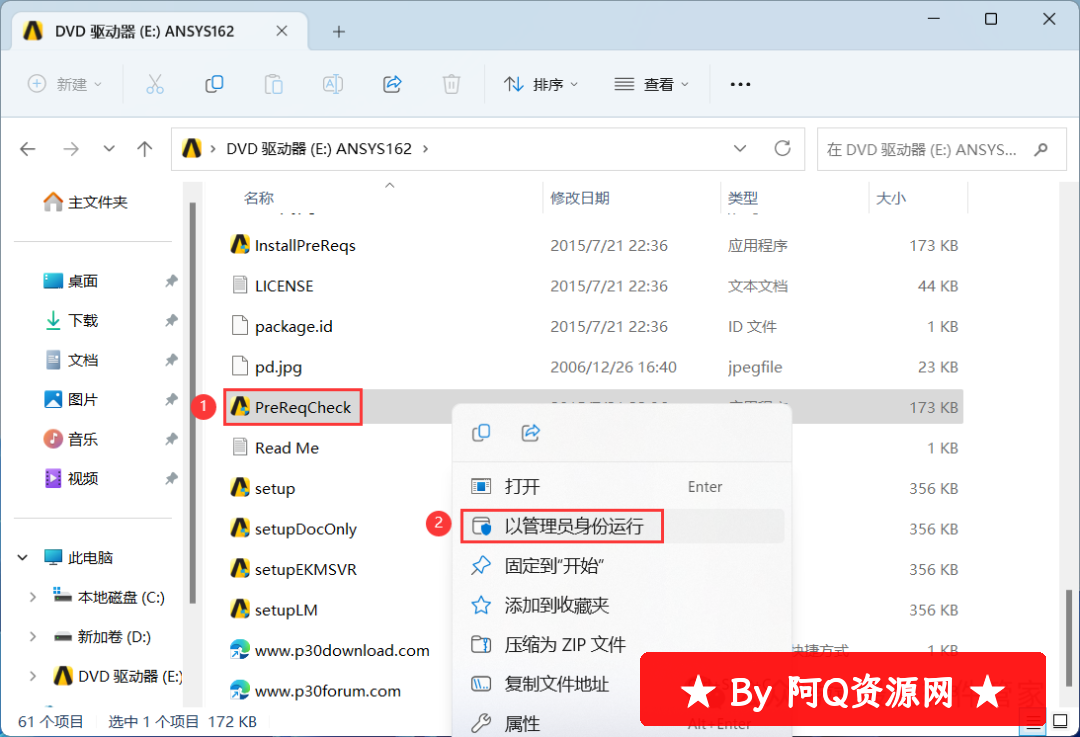Open 图片 in the sidebar
The image size is (1080, 737).
click(71, 399)
